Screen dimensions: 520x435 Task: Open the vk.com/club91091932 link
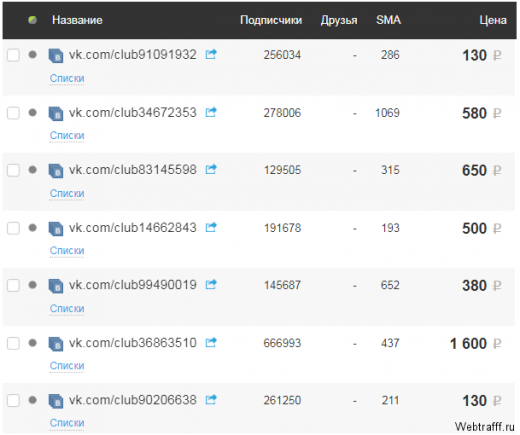coord(132,55)
